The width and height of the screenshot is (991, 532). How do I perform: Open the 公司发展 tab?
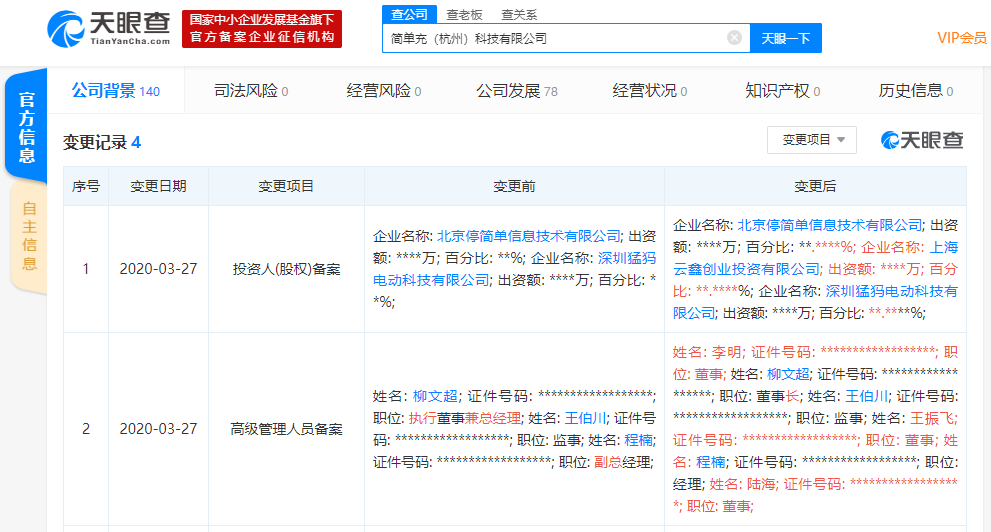point(517,91)
